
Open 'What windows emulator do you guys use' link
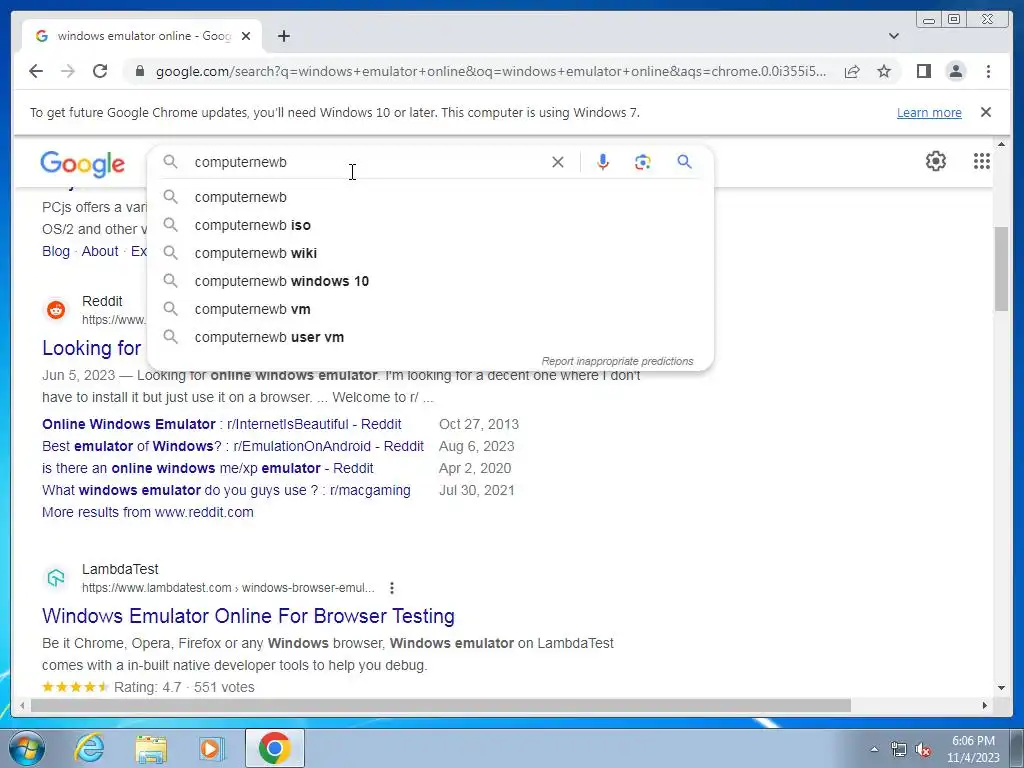point(226,490)
